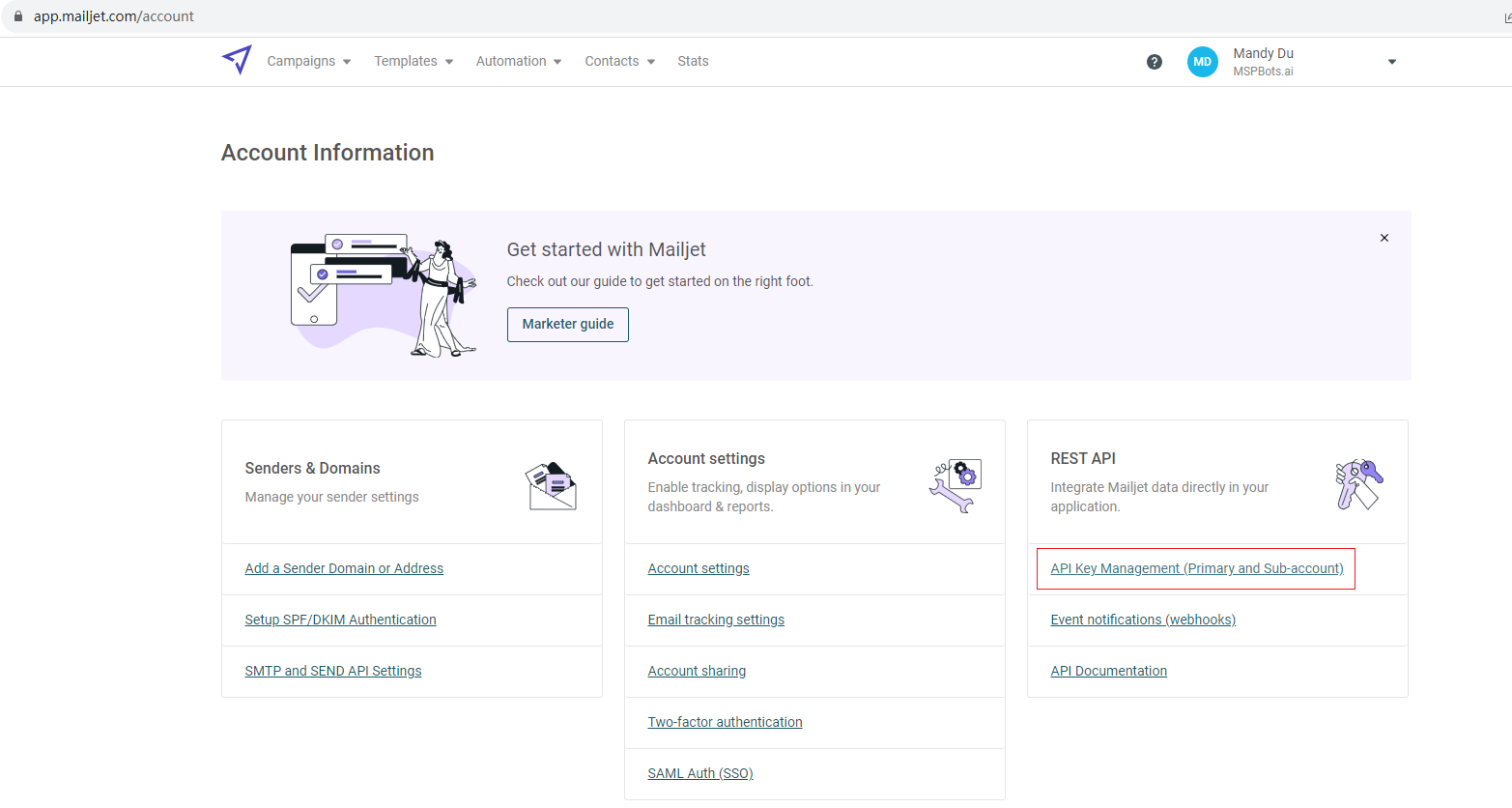The width and height of the screenshot is (1512, 808).
Task: Open Setup SPF/DKIM Authentication link
Action: [x=340, y=620]
